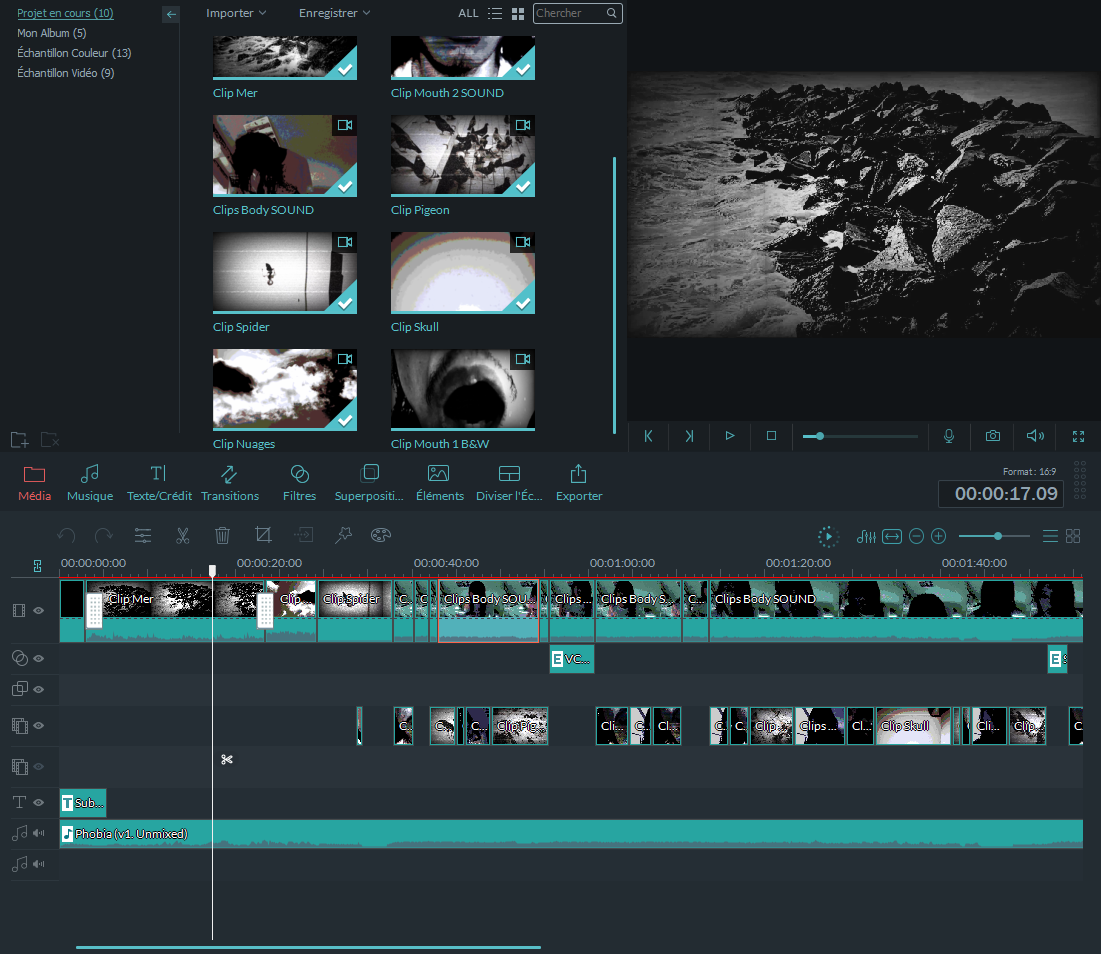Viewport: 1101px width, 954px height.
Task: Open the Superposition tab
Action: point(369,483)
